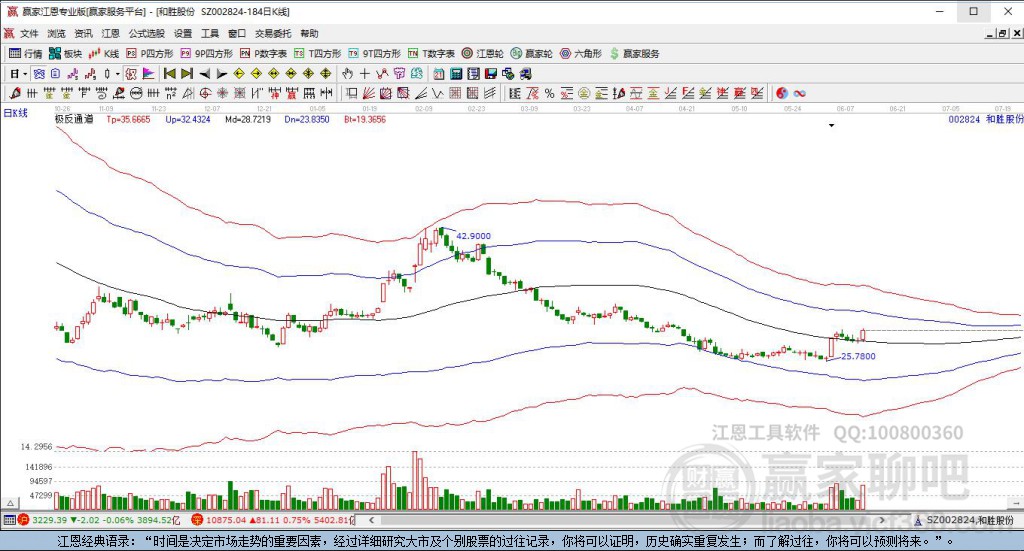Select the percent line tool
The image size is (1024, 551).
coord(549,93)
